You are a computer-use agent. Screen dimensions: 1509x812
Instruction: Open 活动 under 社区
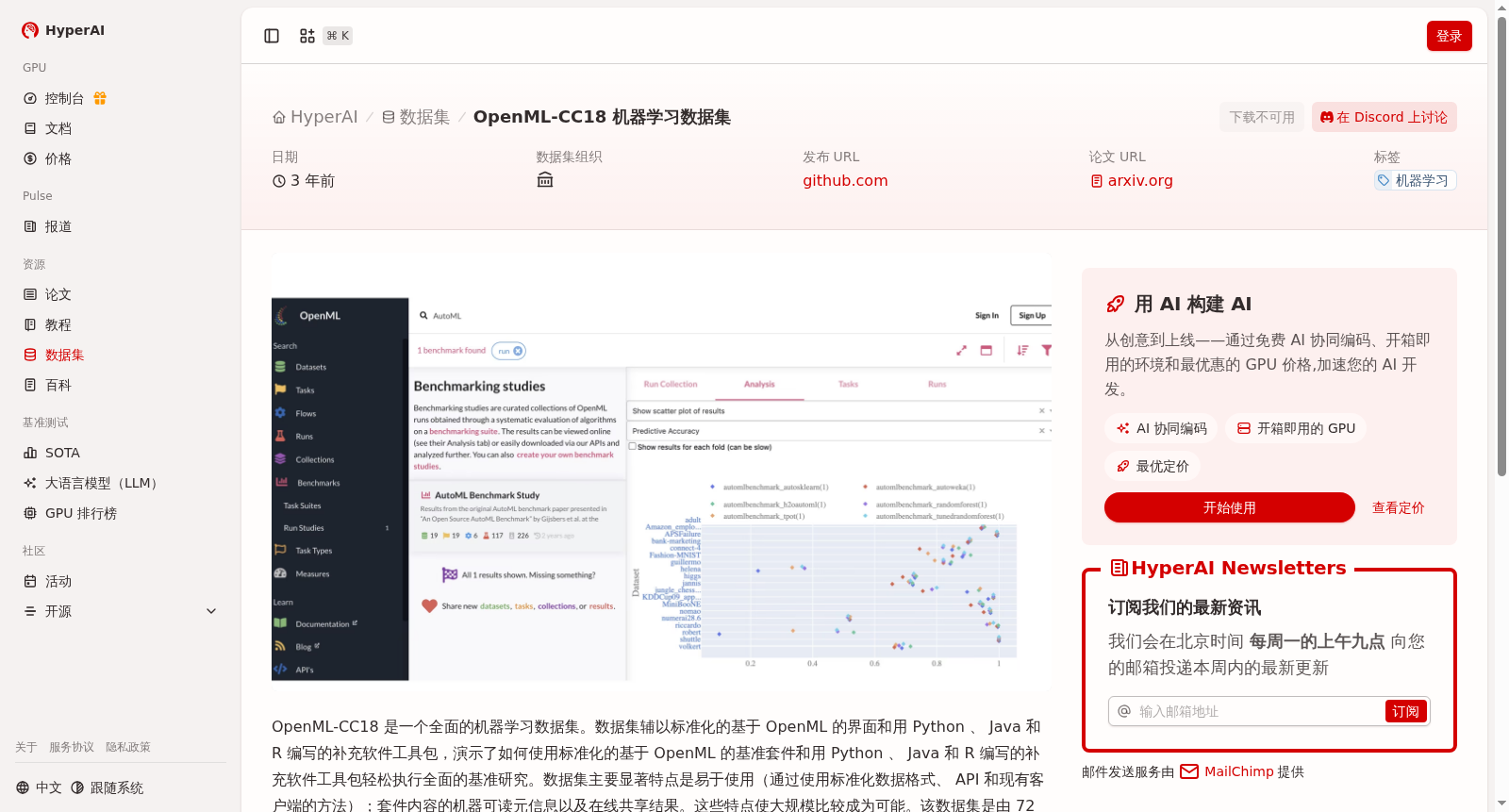click(x=58, y=581)
